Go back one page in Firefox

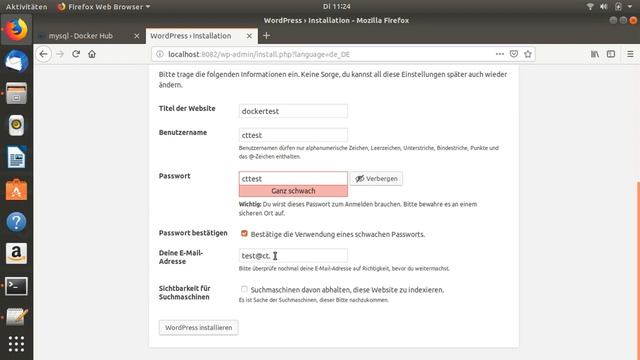(x=44, y=54)
